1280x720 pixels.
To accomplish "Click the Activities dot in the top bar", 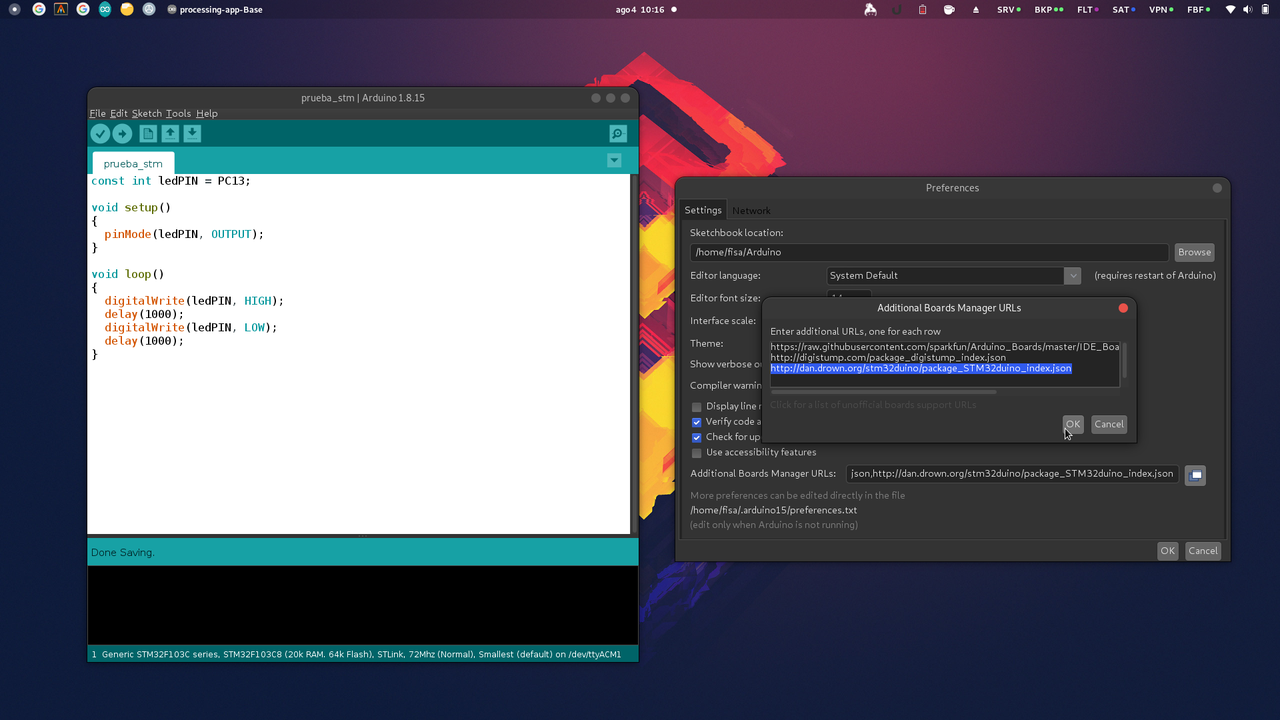I will pyautogui.click(x=14, y=9).
